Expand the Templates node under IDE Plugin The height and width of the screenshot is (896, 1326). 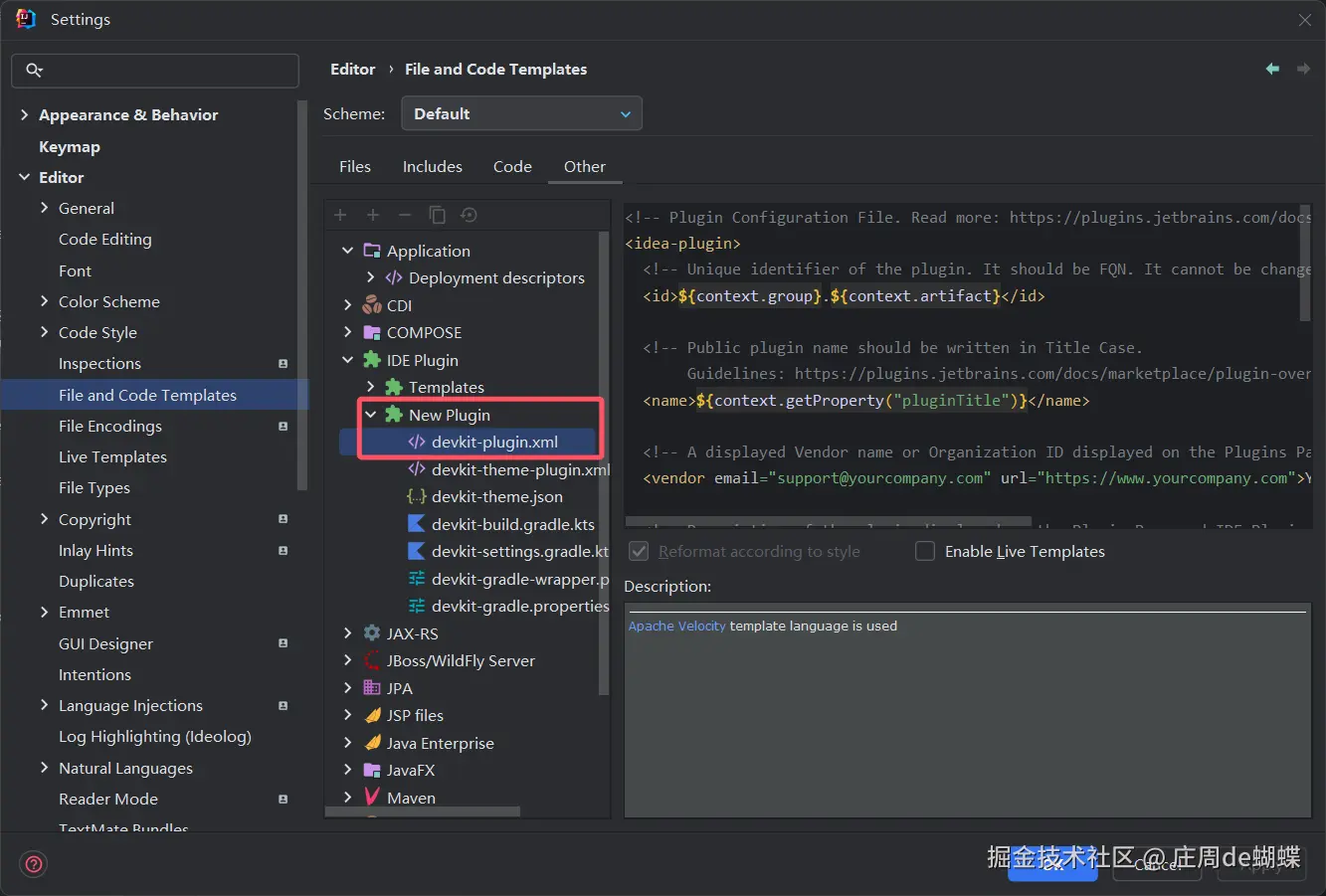click(x=370, y=387)
